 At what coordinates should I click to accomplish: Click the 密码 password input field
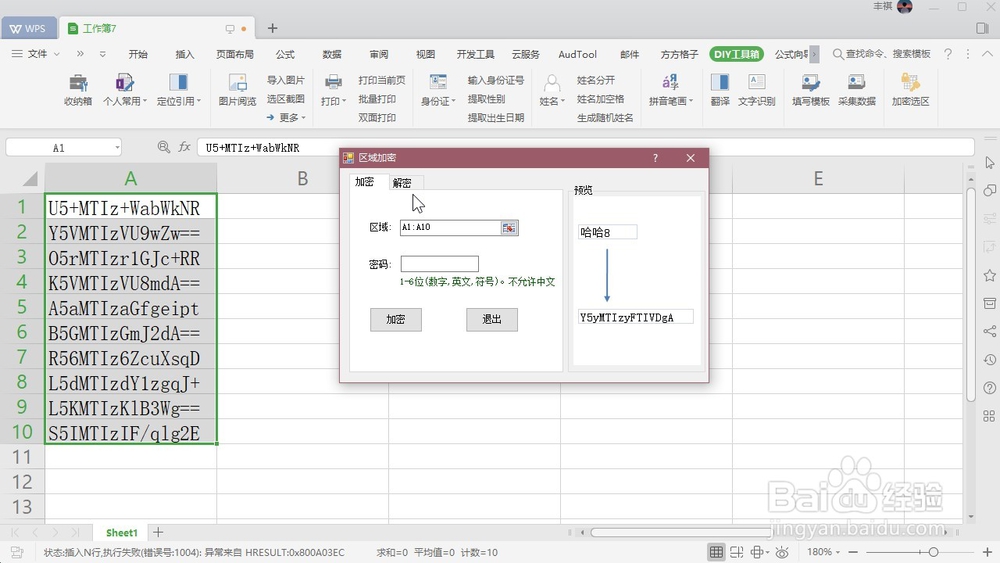point(439,264)
